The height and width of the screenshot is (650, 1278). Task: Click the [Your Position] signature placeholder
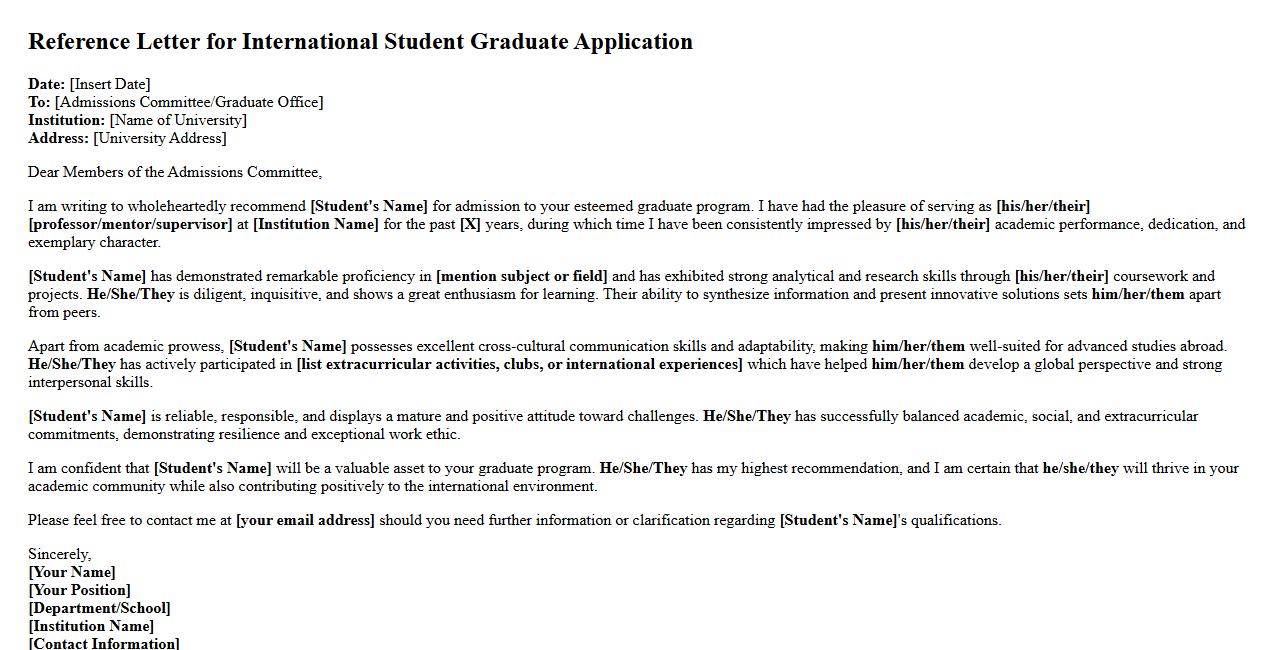click(x=79, y=590)
